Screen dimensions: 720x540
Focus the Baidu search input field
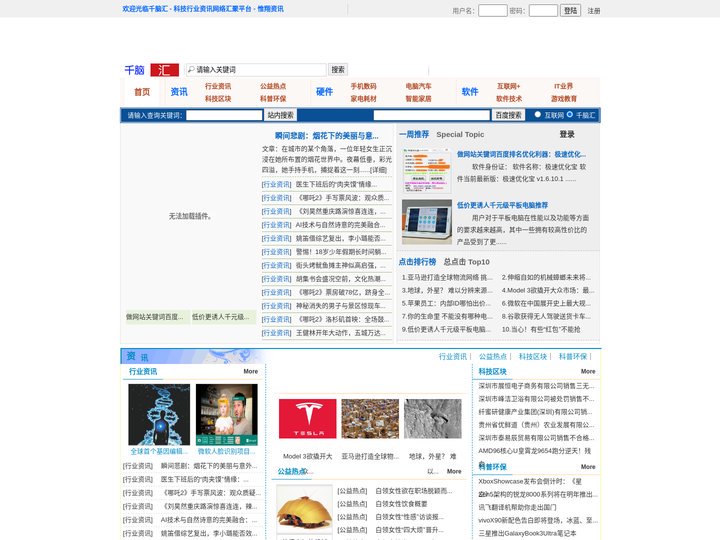432,115
